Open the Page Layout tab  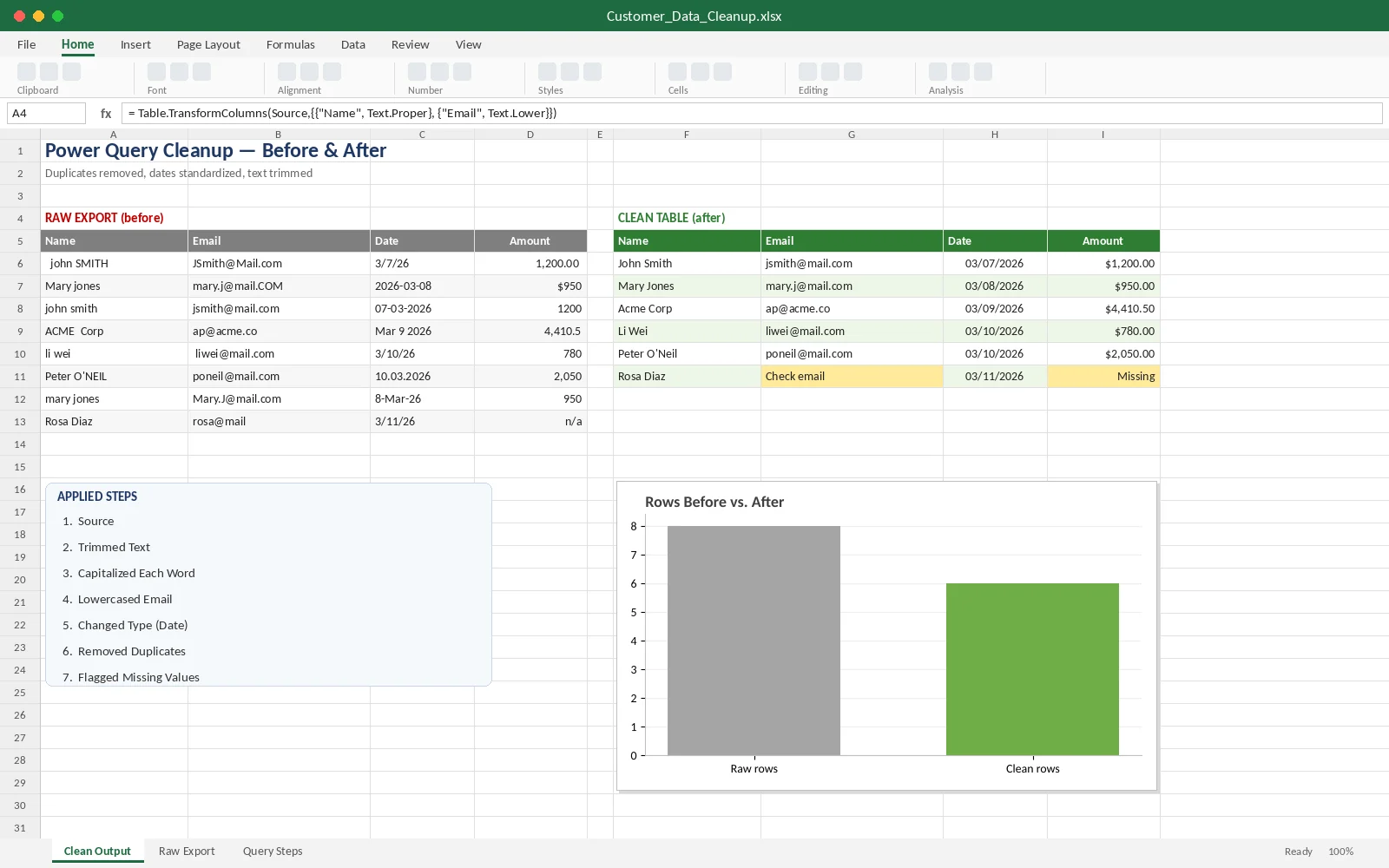coord(208,44)
